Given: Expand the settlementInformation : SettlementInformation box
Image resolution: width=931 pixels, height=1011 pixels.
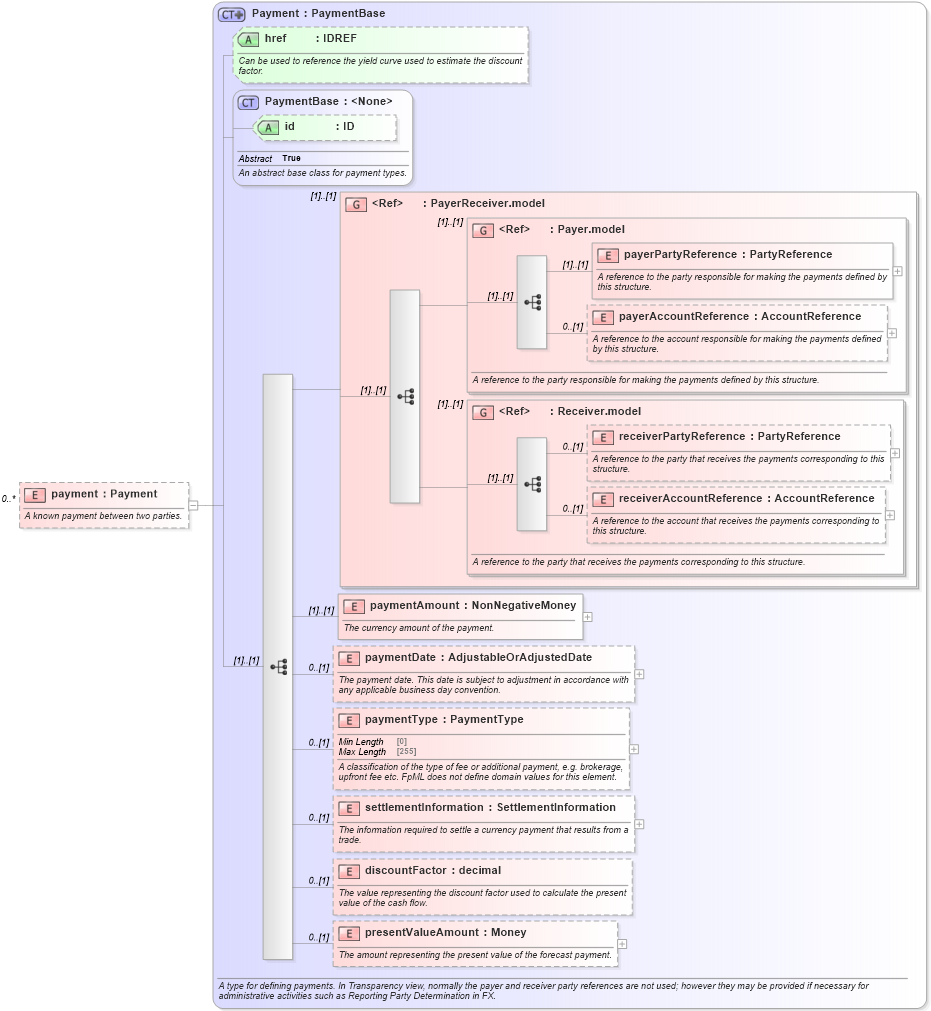Looking at the screenshot, I should [638, 824].
